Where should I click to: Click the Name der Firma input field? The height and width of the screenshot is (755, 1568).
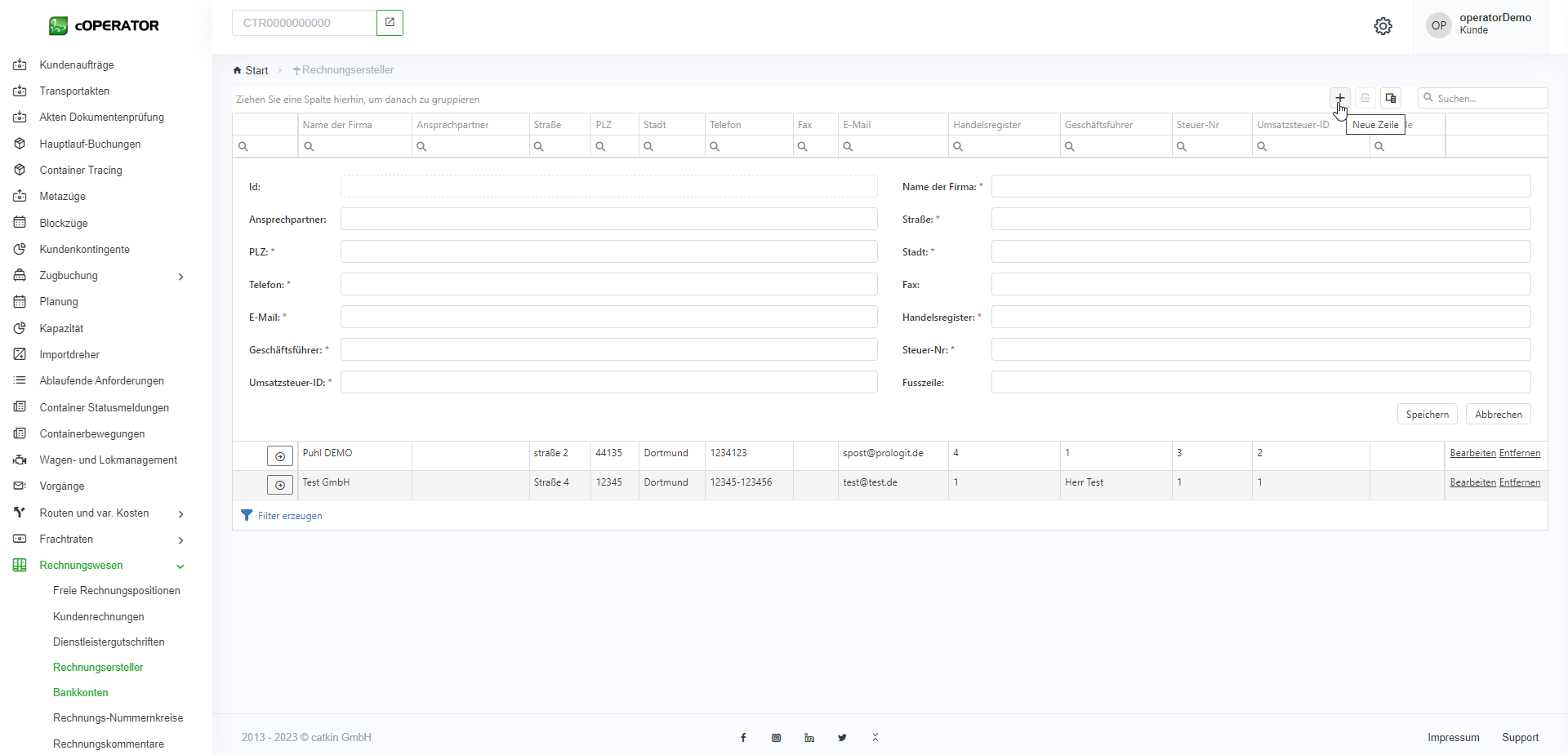(1260, 186)
